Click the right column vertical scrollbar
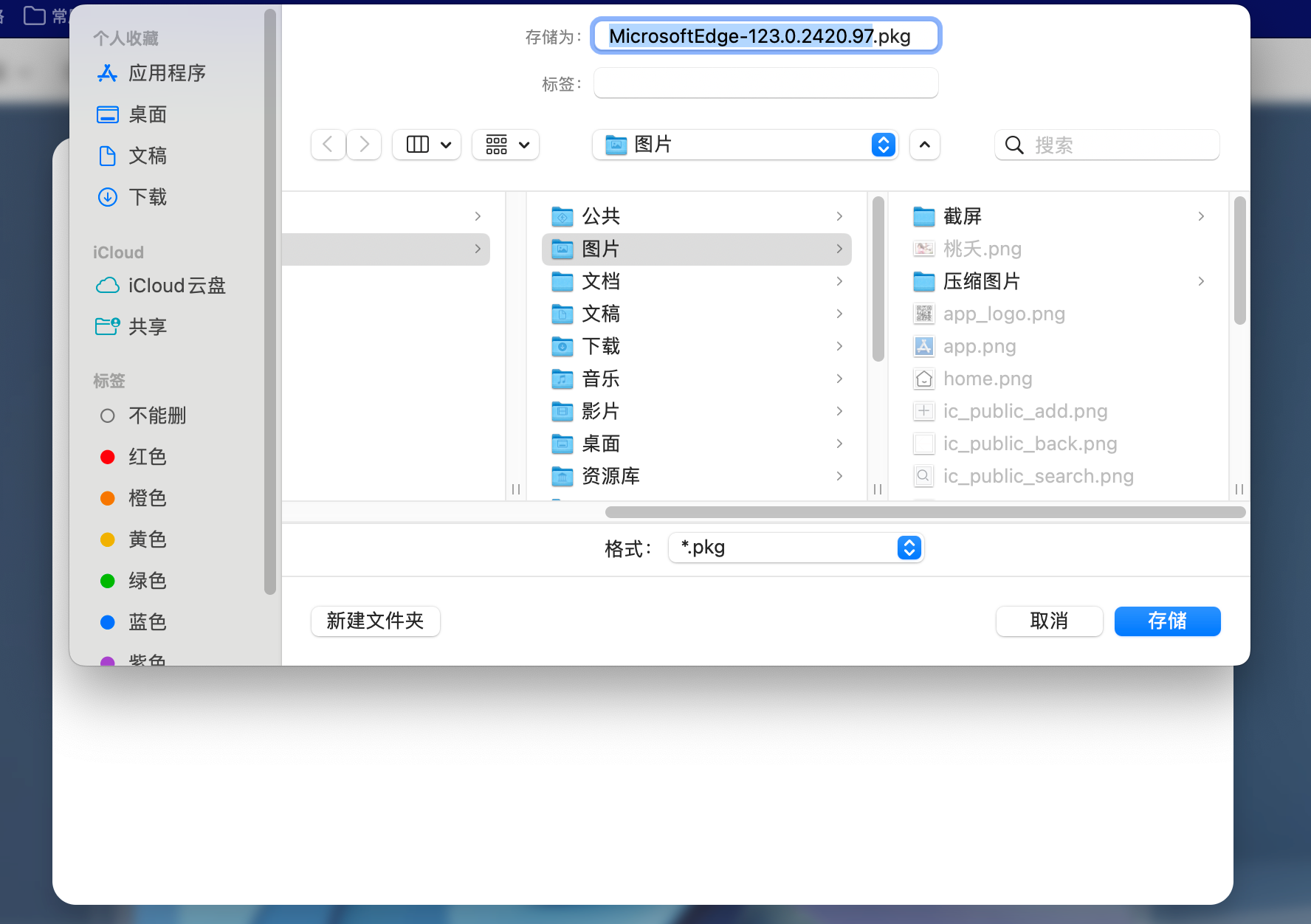The width and height of the screenshot is (1311, 924). [1240, 261]
